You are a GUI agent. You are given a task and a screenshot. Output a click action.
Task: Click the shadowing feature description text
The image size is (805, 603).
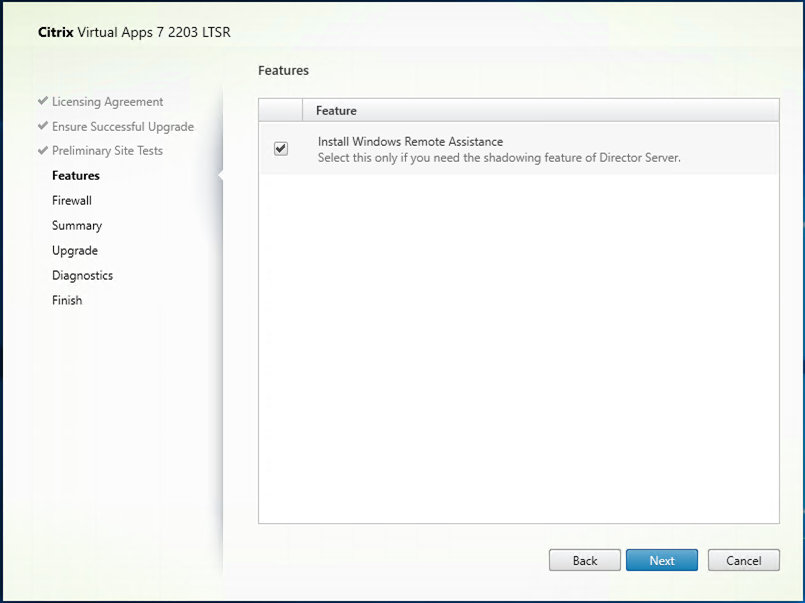click(x=499, y=158)
